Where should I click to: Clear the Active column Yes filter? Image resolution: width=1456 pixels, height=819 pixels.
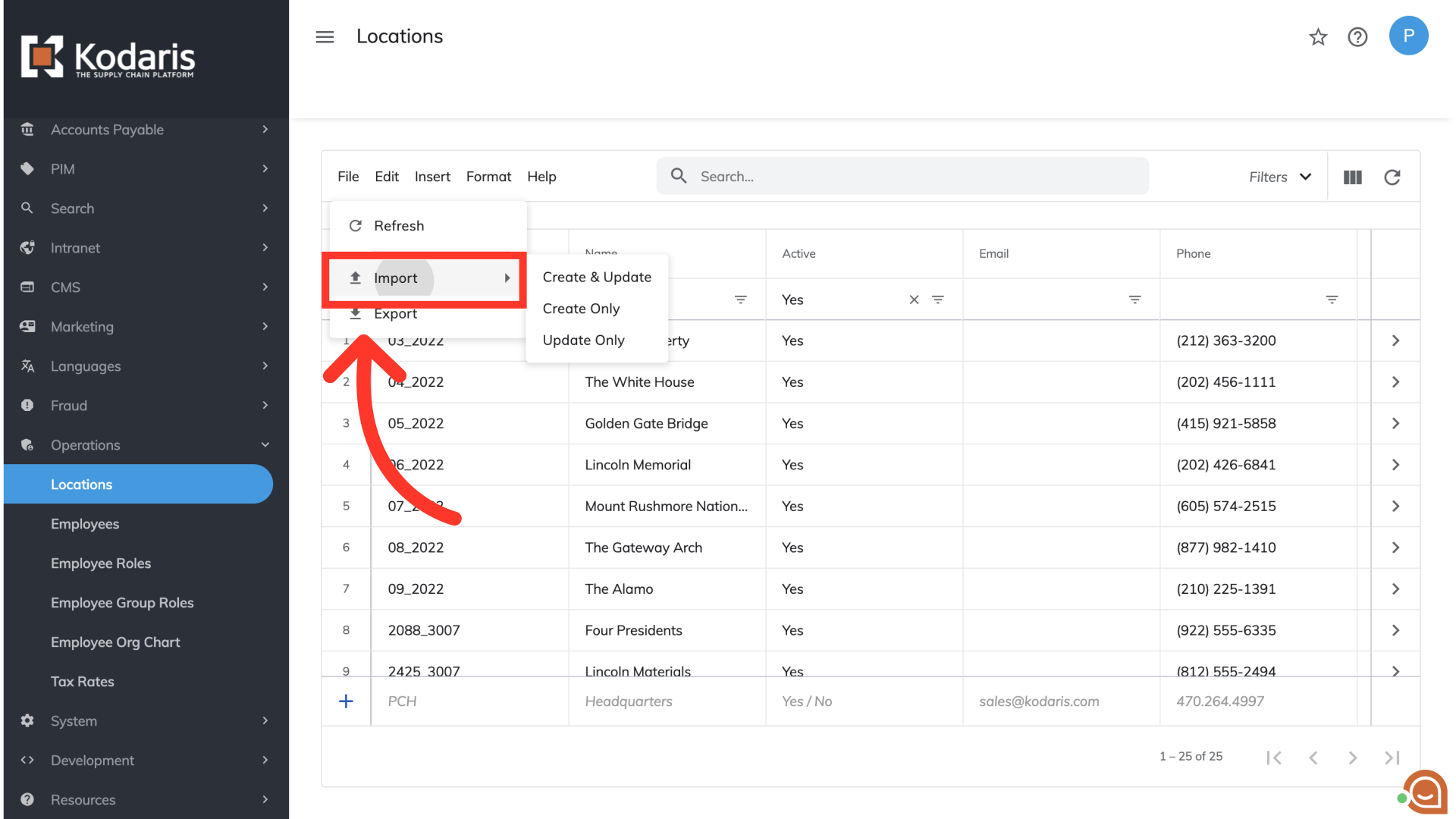(914, 300)
